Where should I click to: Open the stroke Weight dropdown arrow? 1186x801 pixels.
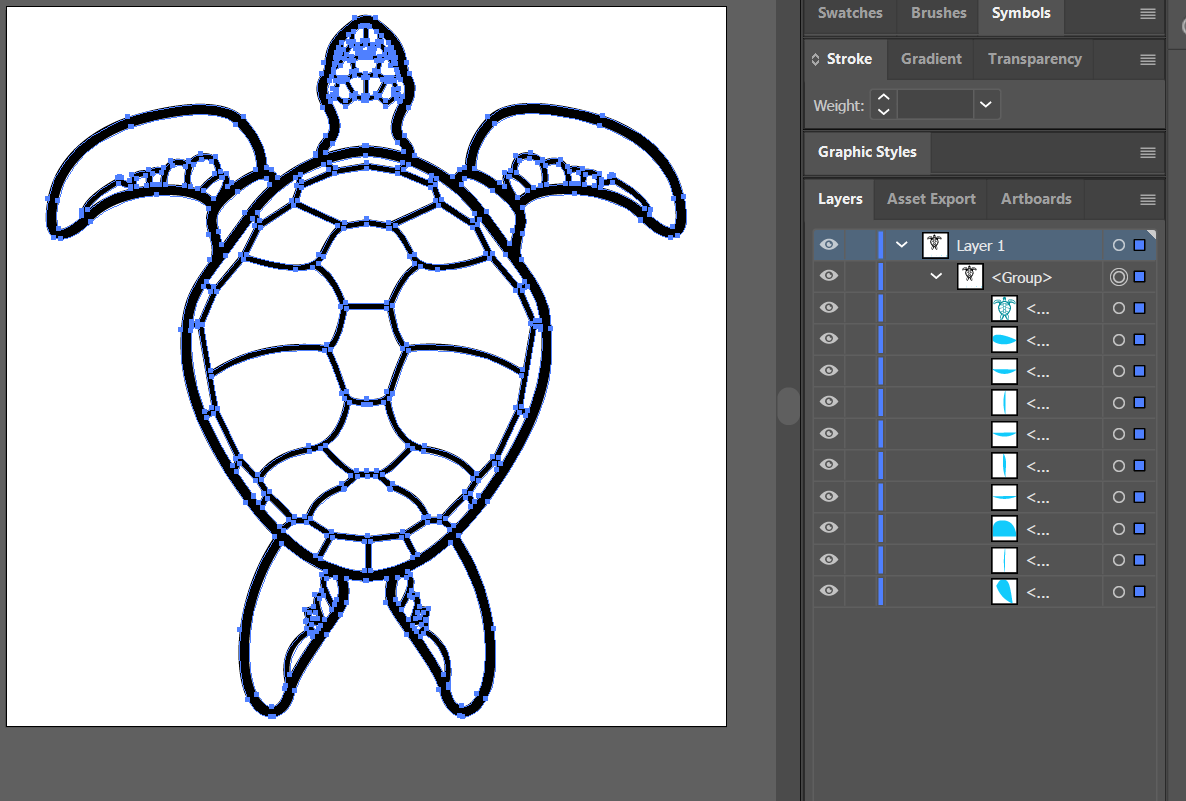(986, 105)
